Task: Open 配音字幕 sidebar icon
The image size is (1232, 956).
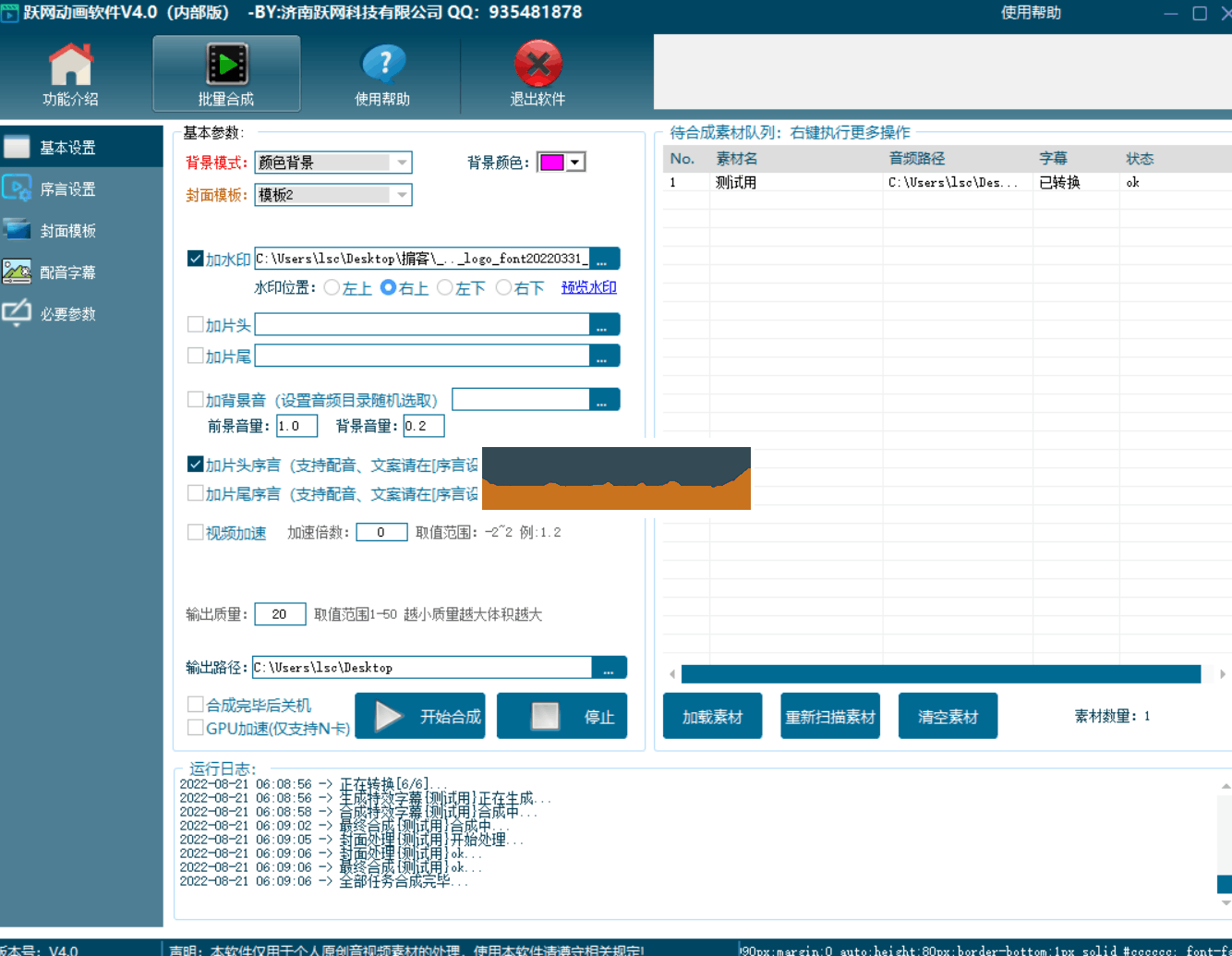Action: (17, 272)
